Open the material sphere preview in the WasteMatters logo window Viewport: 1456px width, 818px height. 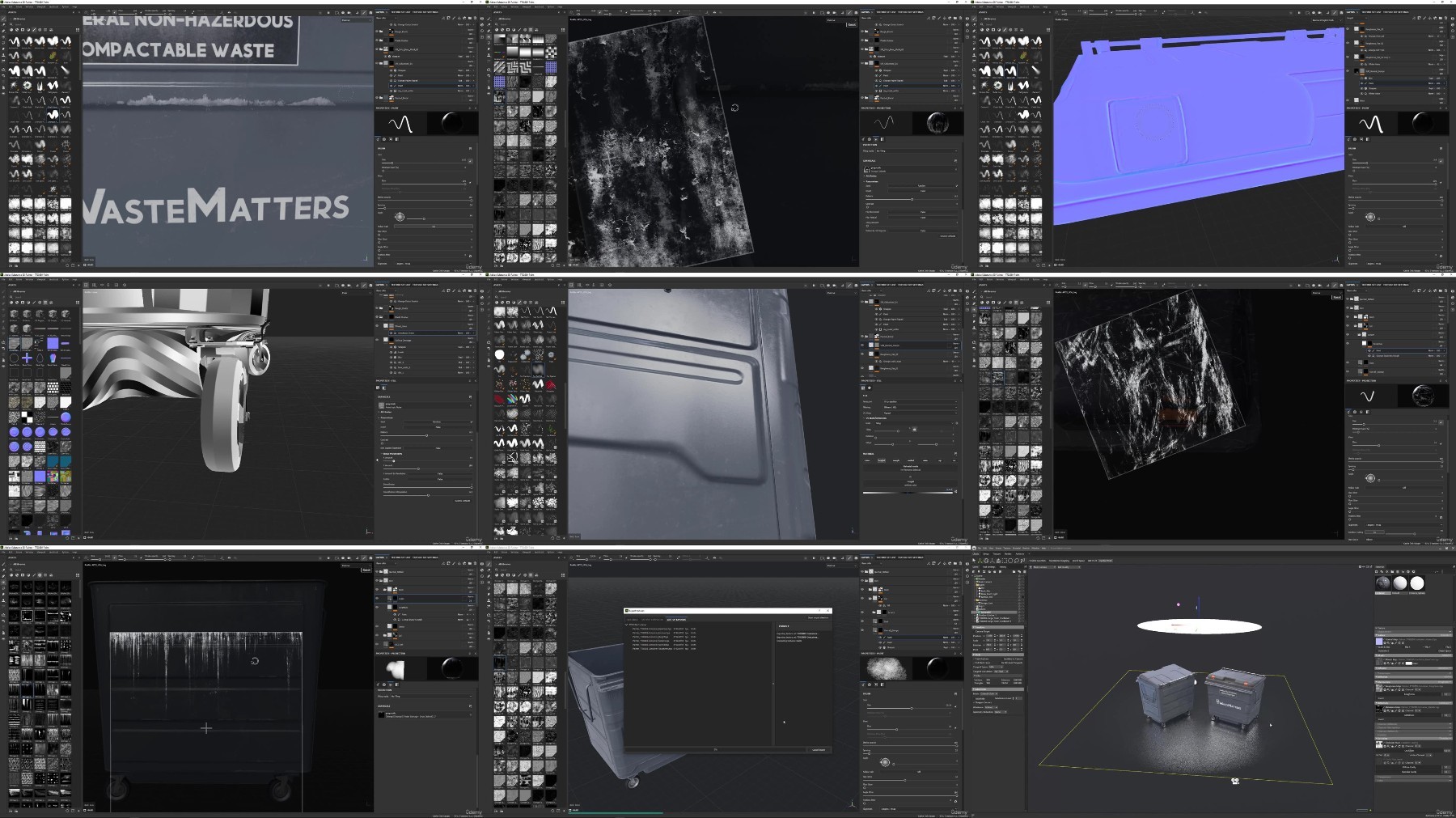pyautogui.click(x=452, y=123)
